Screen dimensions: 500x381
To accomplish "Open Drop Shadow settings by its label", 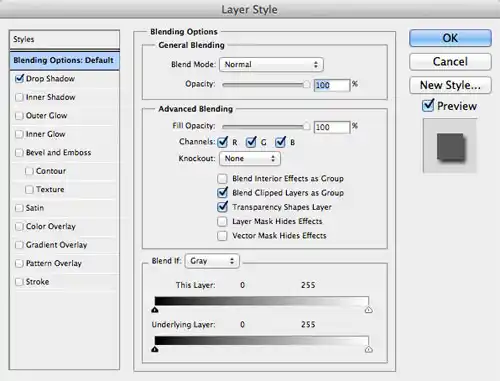I will 50,79.
